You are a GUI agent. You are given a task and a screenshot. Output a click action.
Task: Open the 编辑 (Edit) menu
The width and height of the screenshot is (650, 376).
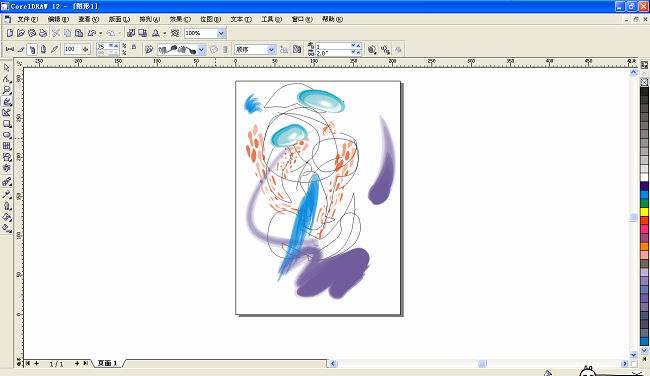point(58,19)
